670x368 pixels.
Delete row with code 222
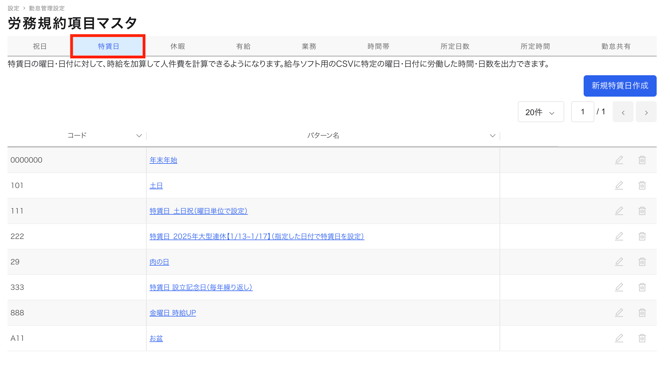[642, 236]
